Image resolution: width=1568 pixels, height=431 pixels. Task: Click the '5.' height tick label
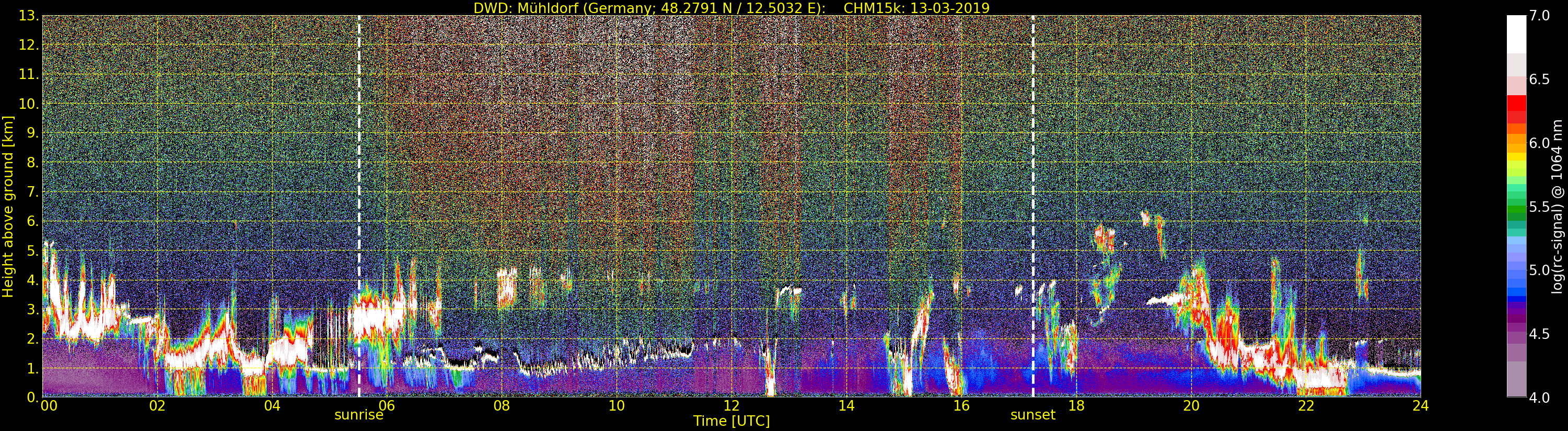pos(33,251)
